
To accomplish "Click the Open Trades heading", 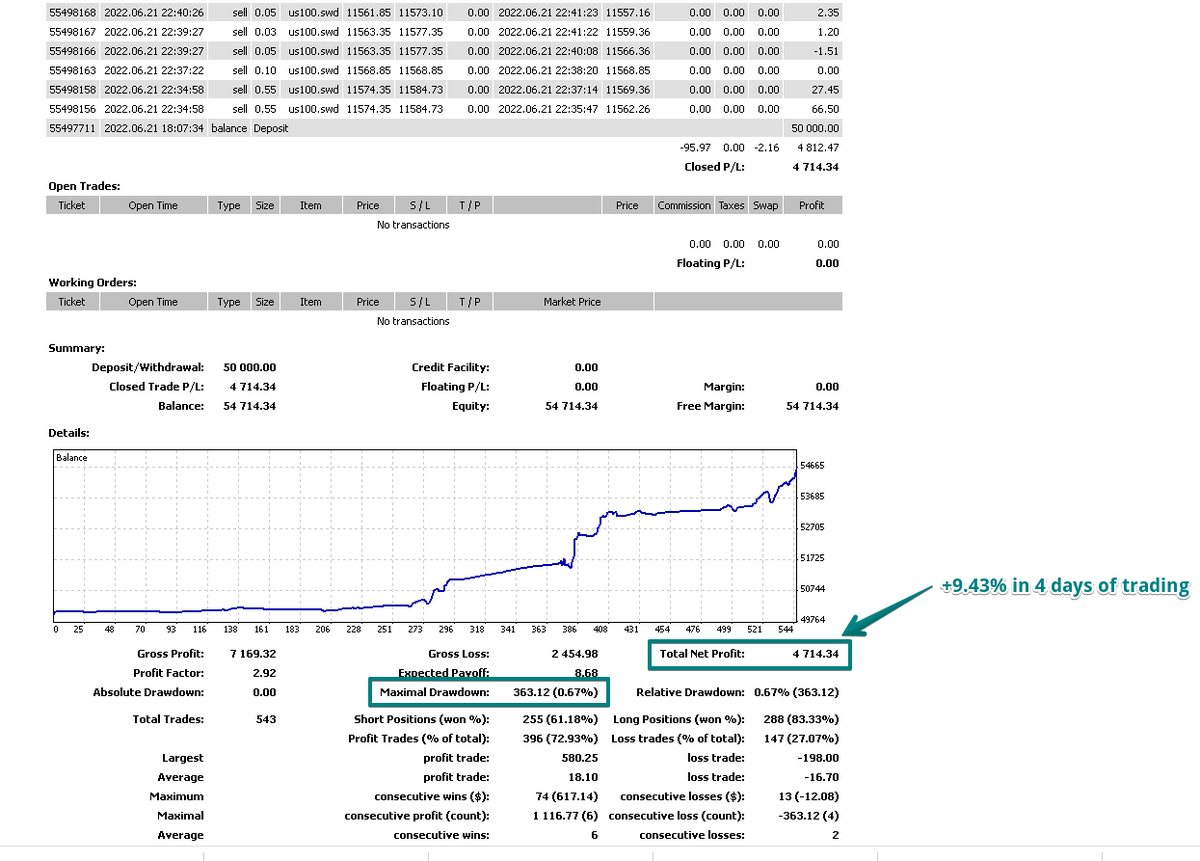I will coord(84,186).
